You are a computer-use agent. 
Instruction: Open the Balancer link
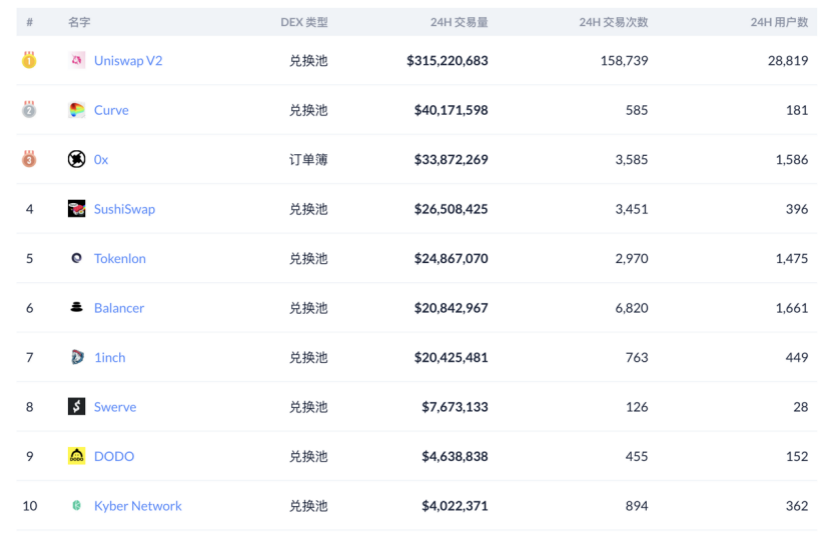point(119,308)
